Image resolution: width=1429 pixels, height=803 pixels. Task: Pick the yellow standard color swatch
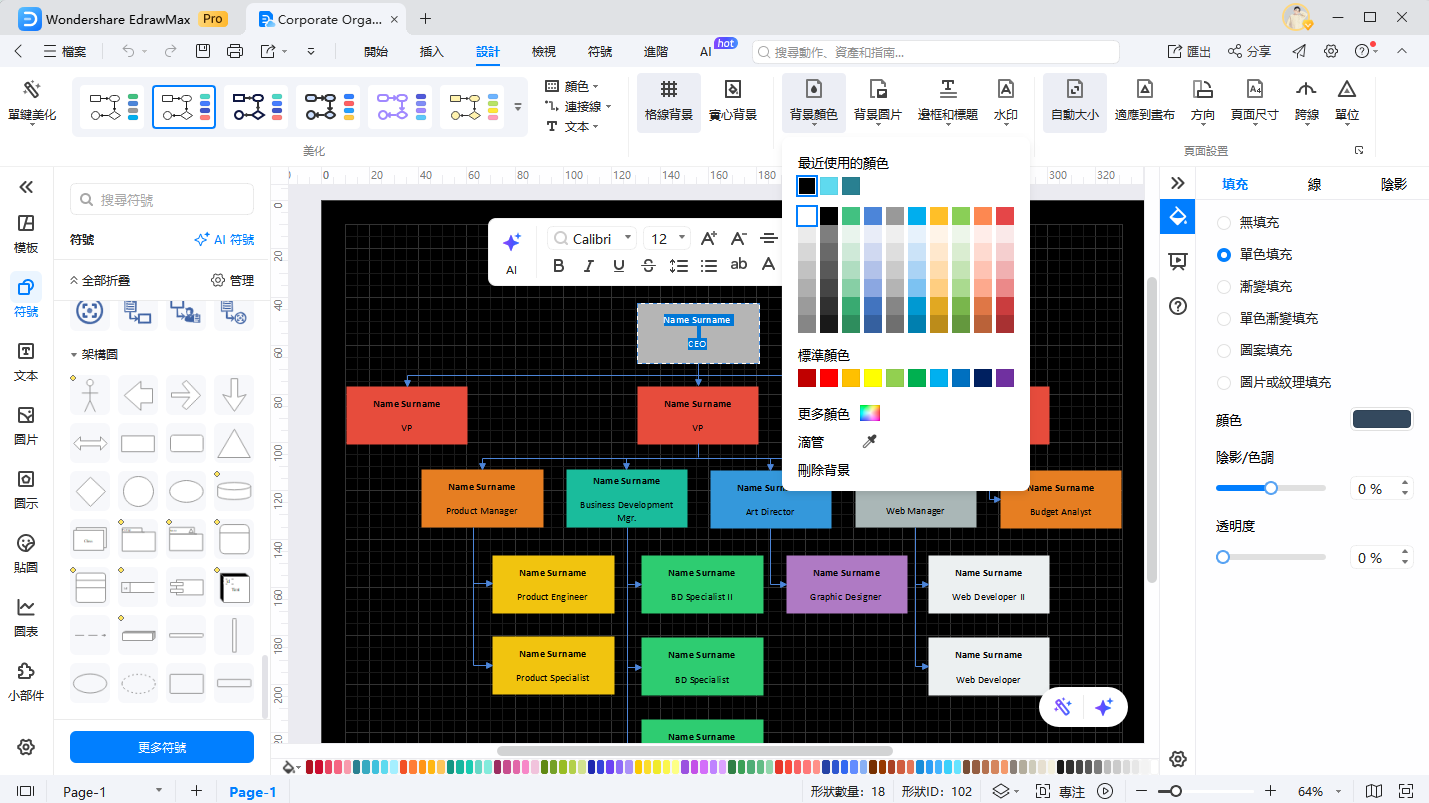[872, 377]
